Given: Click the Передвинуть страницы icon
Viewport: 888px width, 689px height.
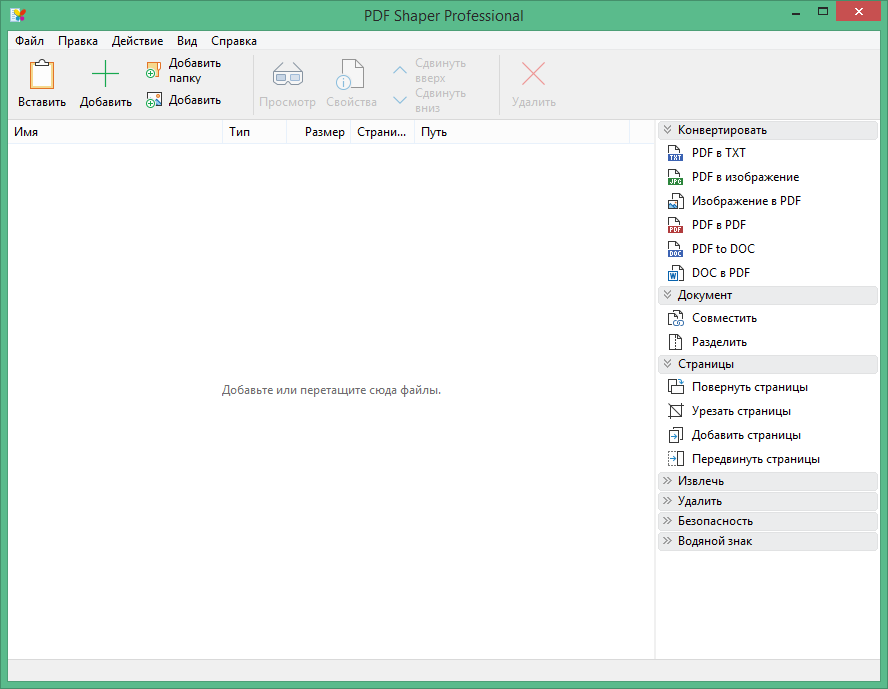Looking at the screenshot, I should (675, 459).
